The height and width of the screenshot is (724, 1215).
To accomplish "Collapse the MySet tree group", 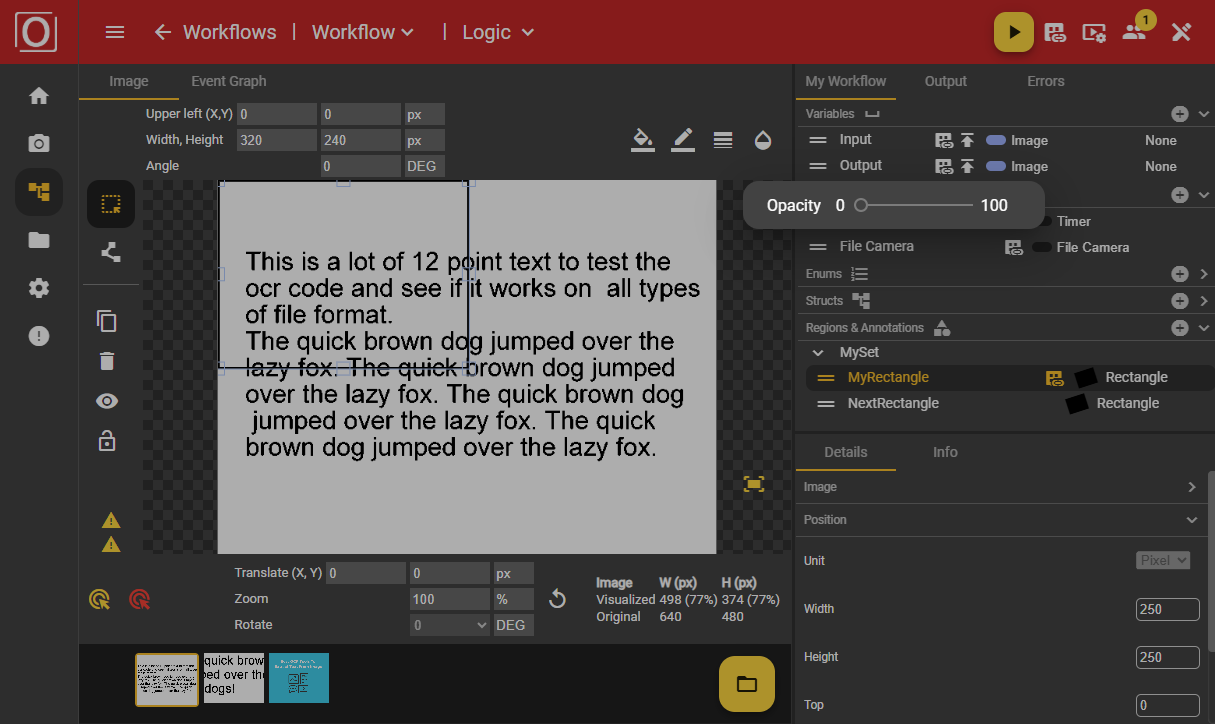I will (818, 353).
